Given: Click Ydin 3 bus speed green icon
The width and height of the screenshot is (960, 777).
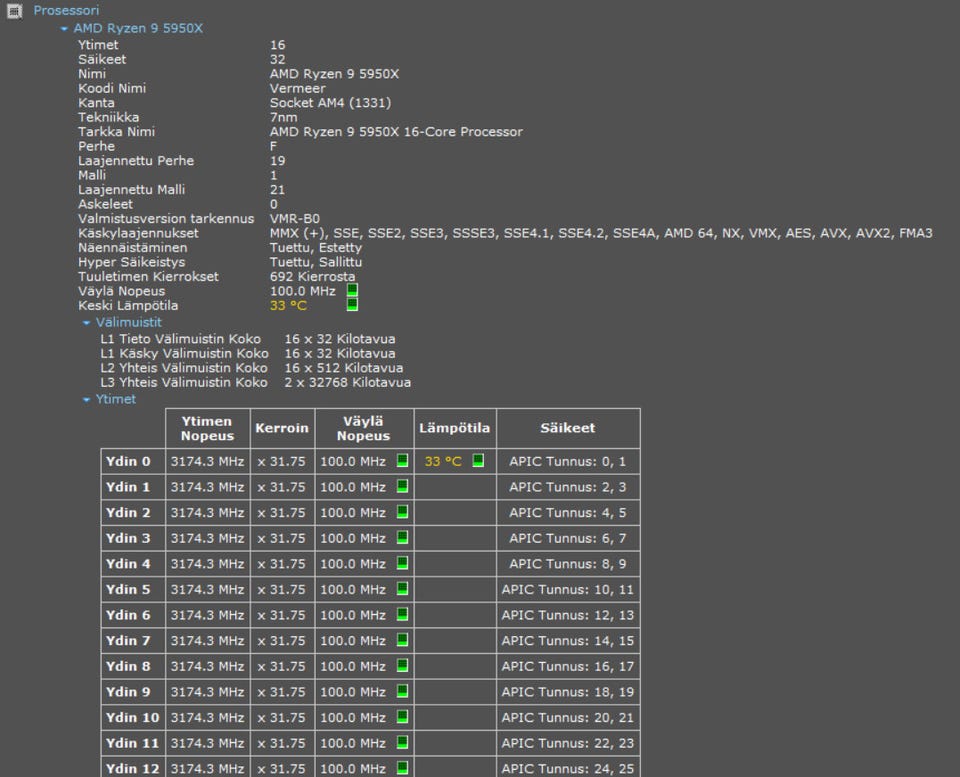Looking at the screenshot, I should pos(402,538).
